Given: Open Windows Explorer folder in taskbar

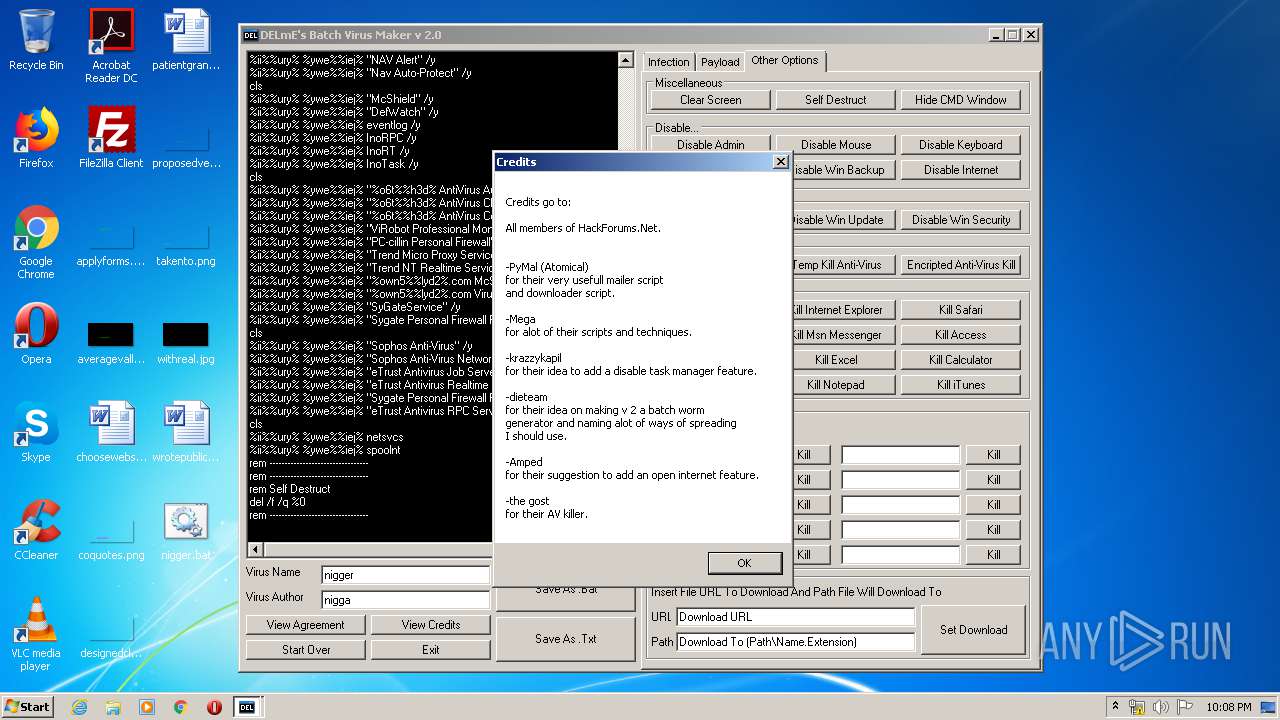Looking at the screenshot, I should (x=113, y=707).
